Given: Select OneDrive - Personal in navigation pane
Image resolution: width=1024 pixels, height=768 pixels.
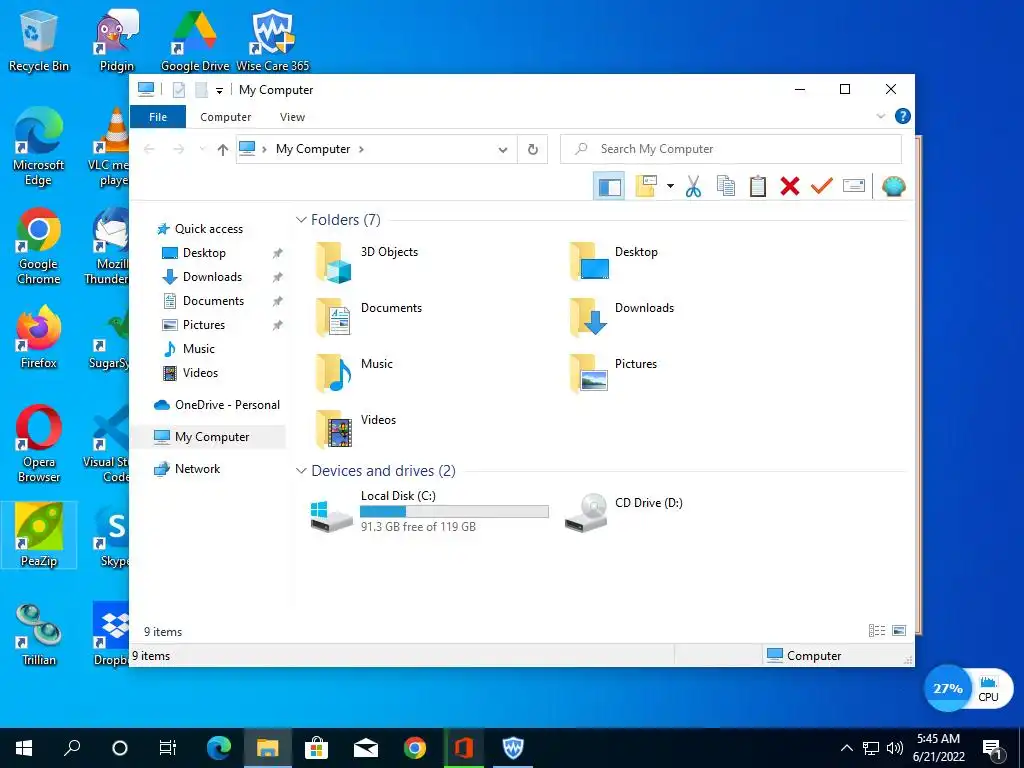Looking at the screenshot, I should (227, 405).
